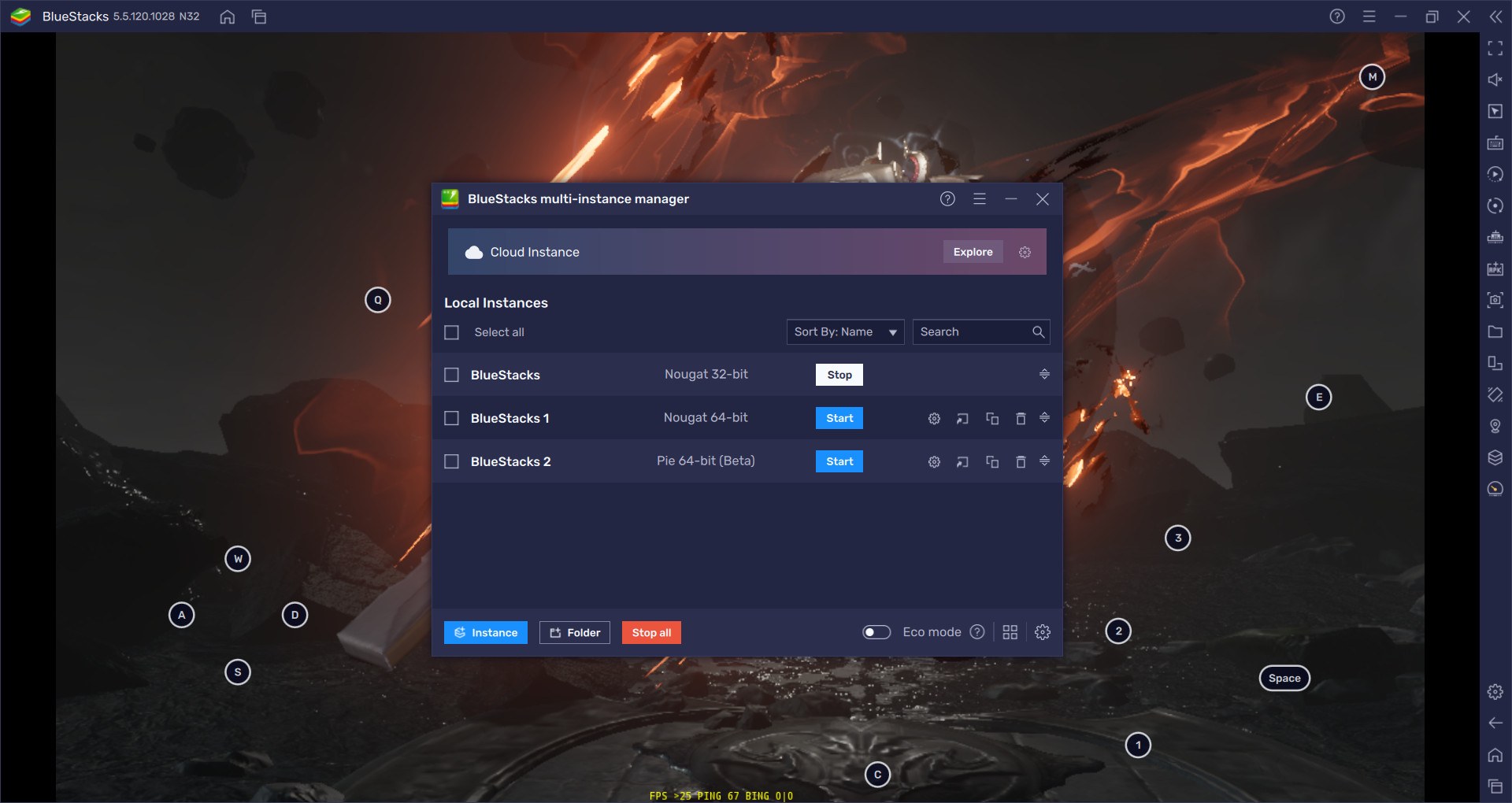Open Eco mode help tooltip icon
The width and height of the screenshot is (1512, 803).
pyautogui.click(x=977, y=632)
